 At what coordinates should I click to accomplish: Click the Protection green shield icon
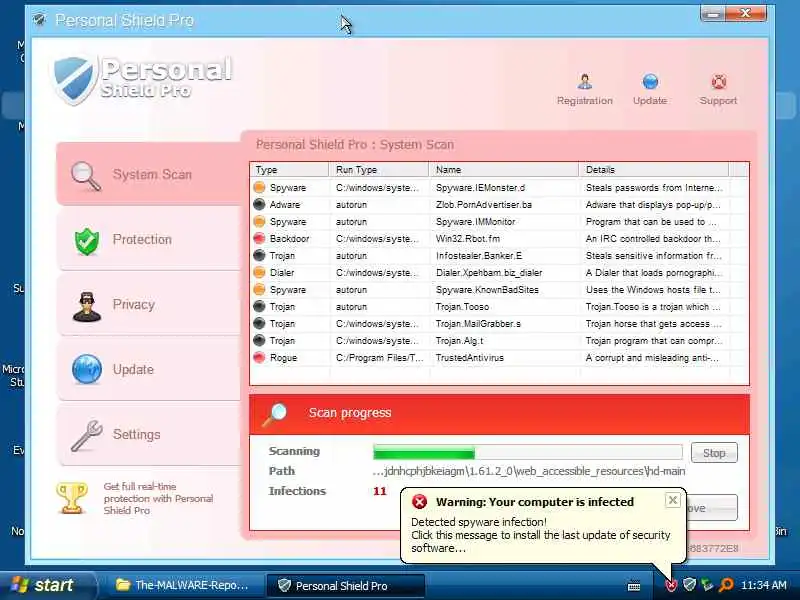[x=87, y=241]
